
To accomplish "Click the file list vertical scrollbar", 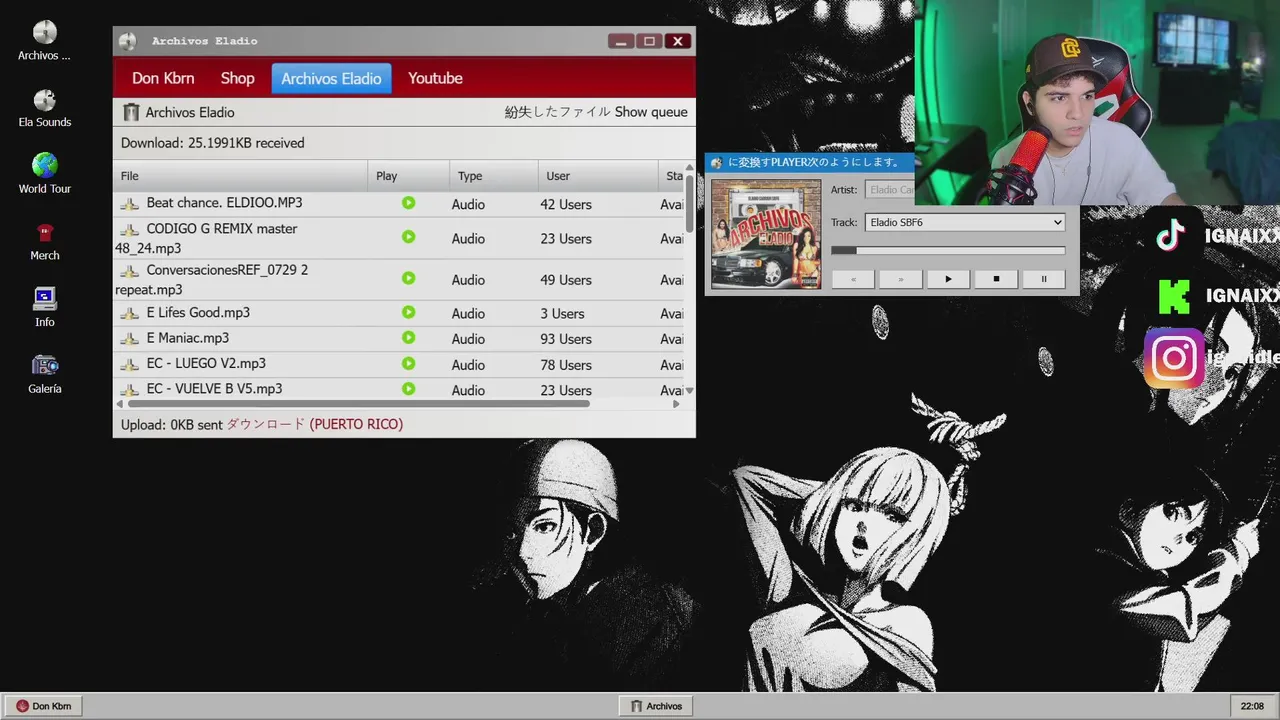I will coord(689,203).
